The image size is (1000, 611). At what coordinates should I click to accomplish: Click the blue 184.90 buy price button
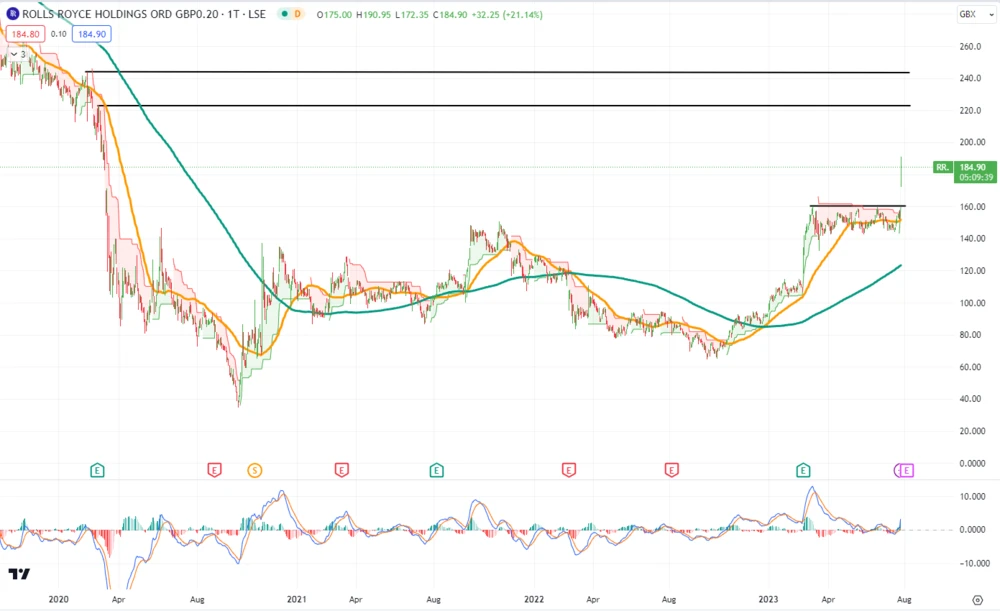click(x=90, y=34)
